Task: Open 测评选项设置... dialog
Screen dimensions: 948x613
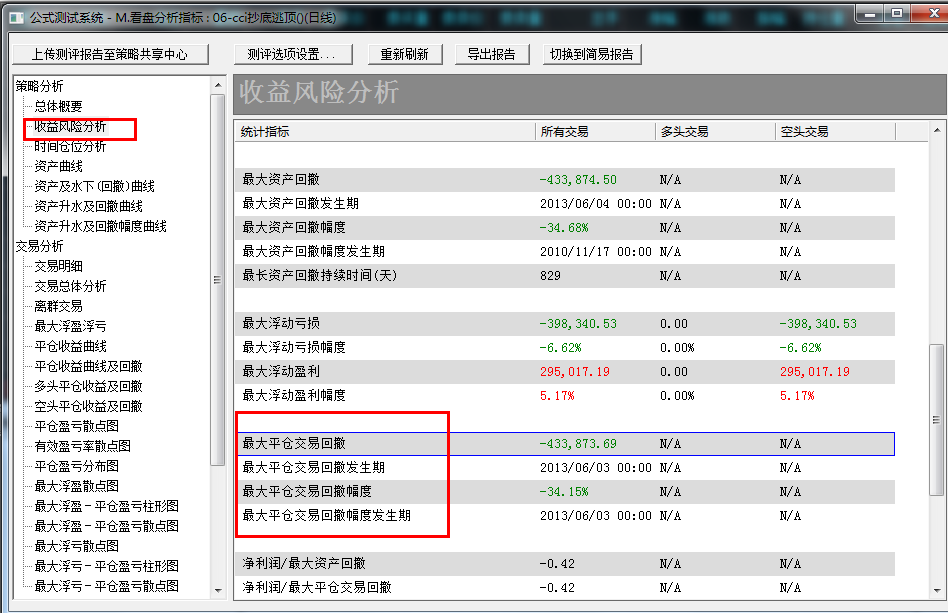Action: pyautogui.click(x=293, y=54)
